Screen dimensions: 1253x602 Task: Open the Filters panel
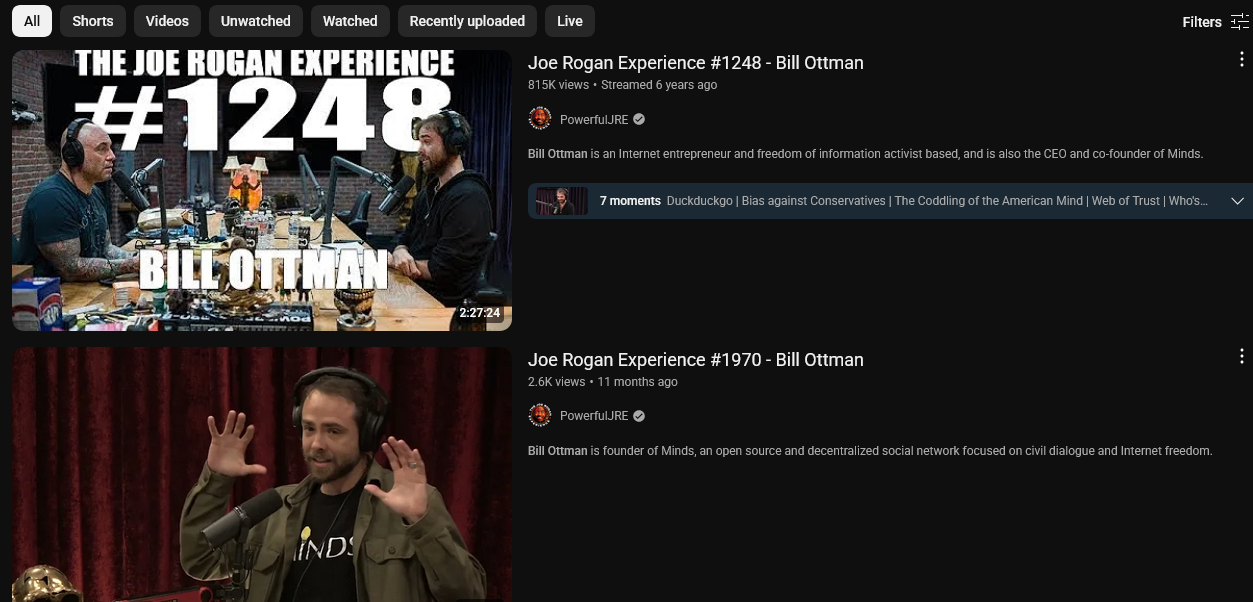[x=1215, y=22]
